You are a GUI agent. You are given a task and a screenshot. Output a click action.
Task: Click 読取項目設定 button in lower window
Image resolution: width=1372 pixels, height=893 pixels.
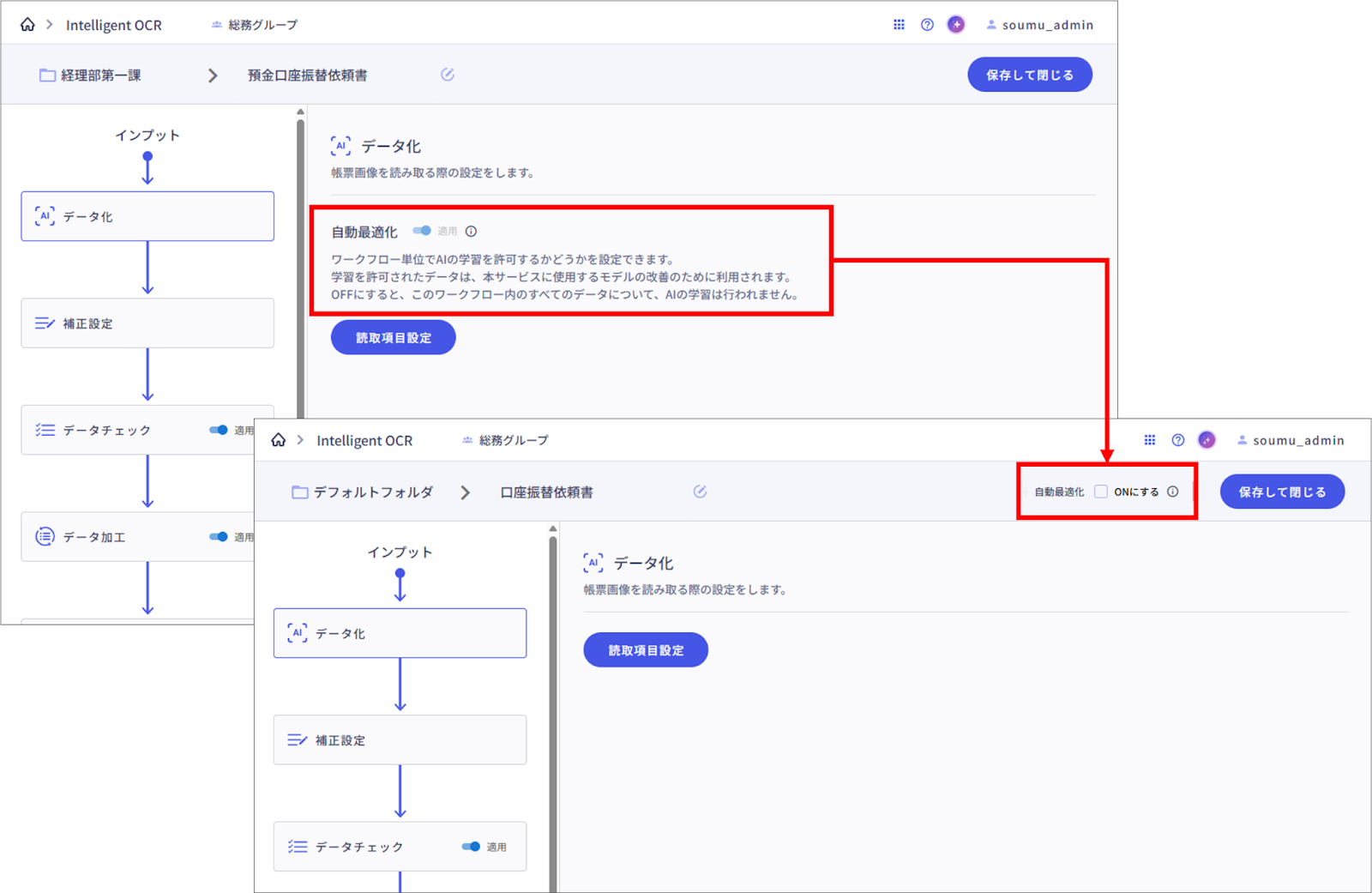point(646,650)
